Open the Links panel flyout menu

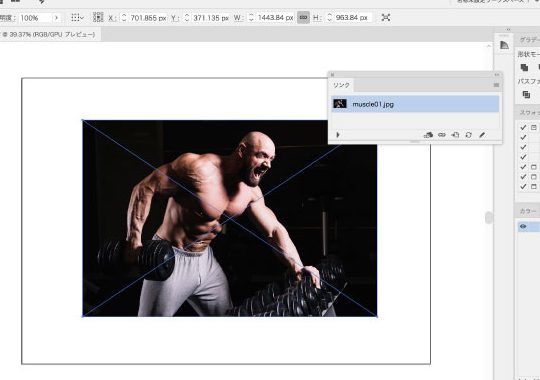(x=496, y=85)
